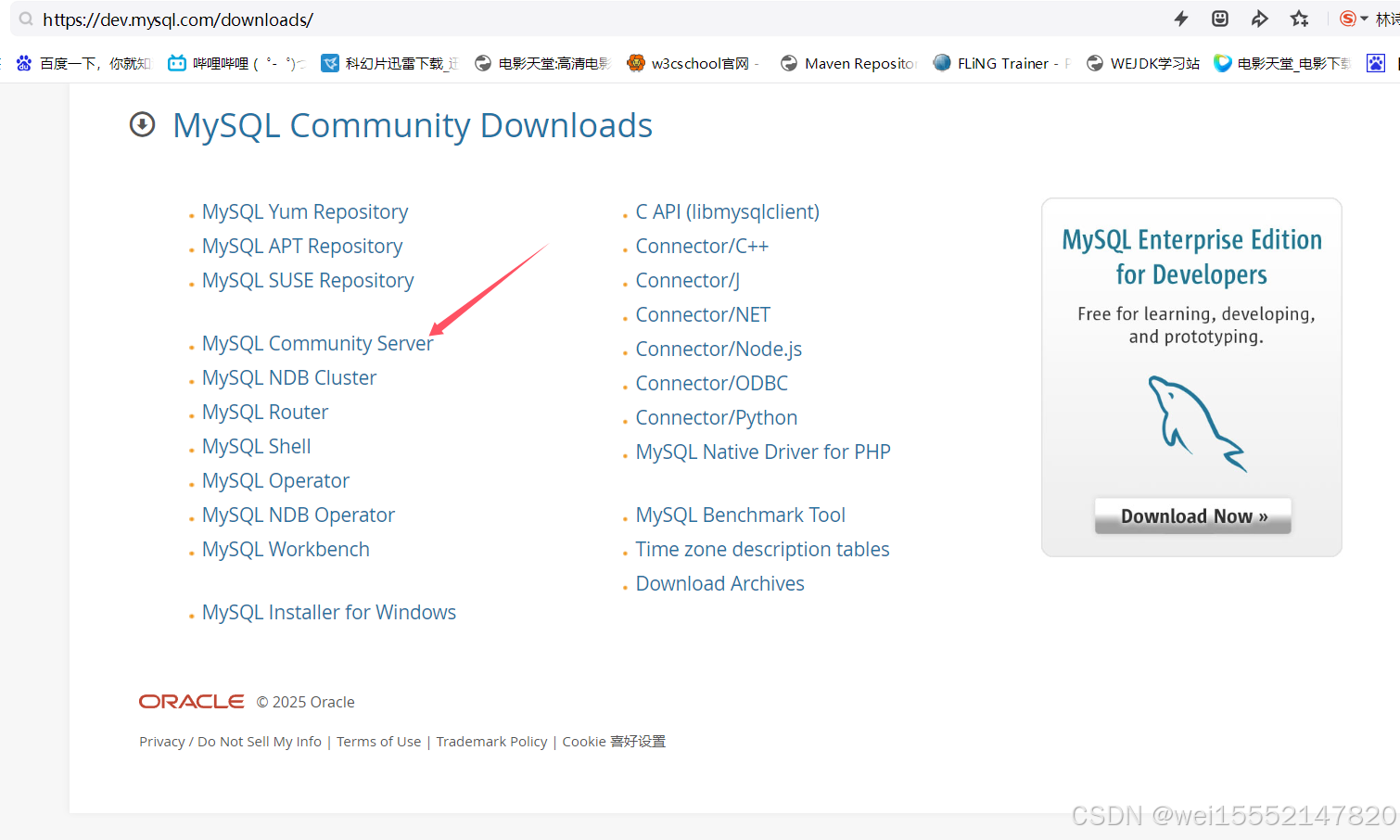Open the FLiNG Trainer bookmark
The width and height of the screenshot is (1400, 840).
(1001, 63)
